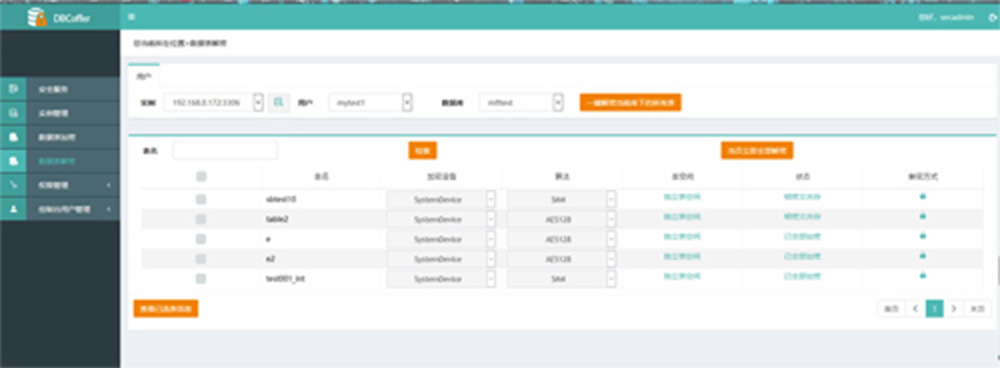Select page 1 in pagination
1000x368 pixels.
[x=934, y=309]
